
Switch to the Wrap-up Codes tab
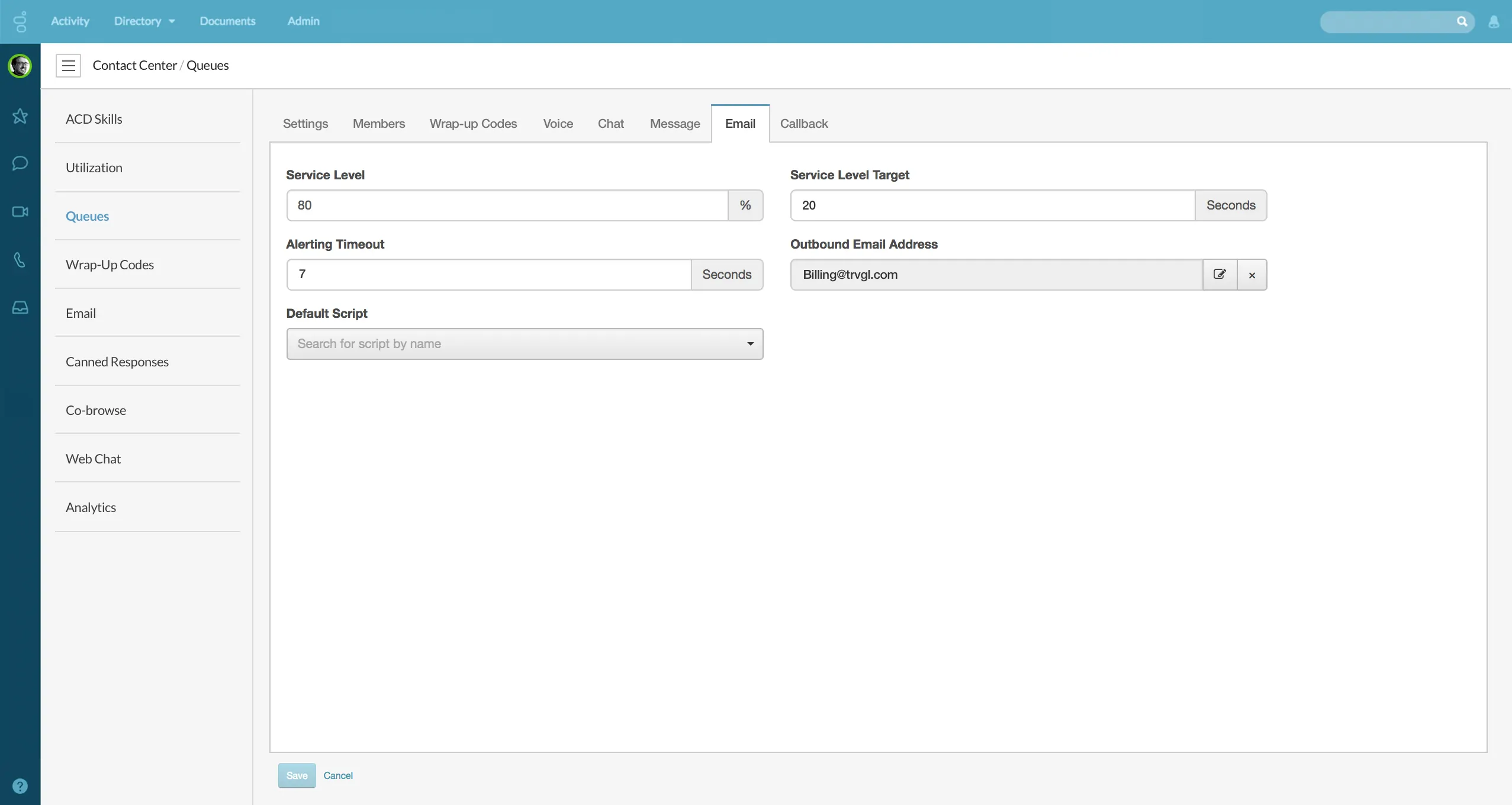point(474,124)
